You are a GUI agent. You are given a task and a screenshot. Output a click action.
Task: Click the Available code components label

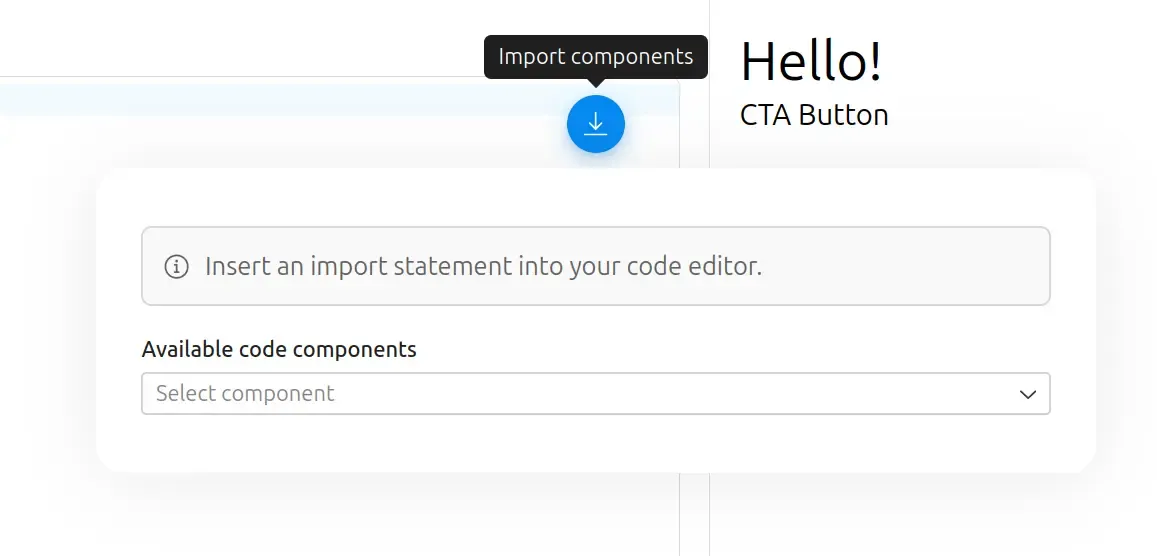point(279,349)
